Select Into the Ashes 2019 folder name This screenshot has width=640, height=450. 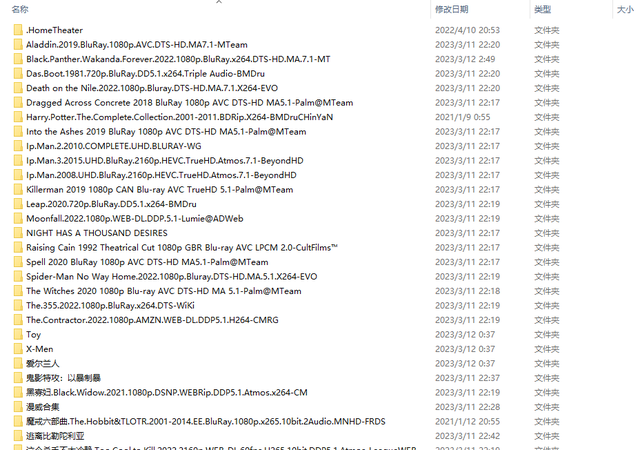(166, 131)
